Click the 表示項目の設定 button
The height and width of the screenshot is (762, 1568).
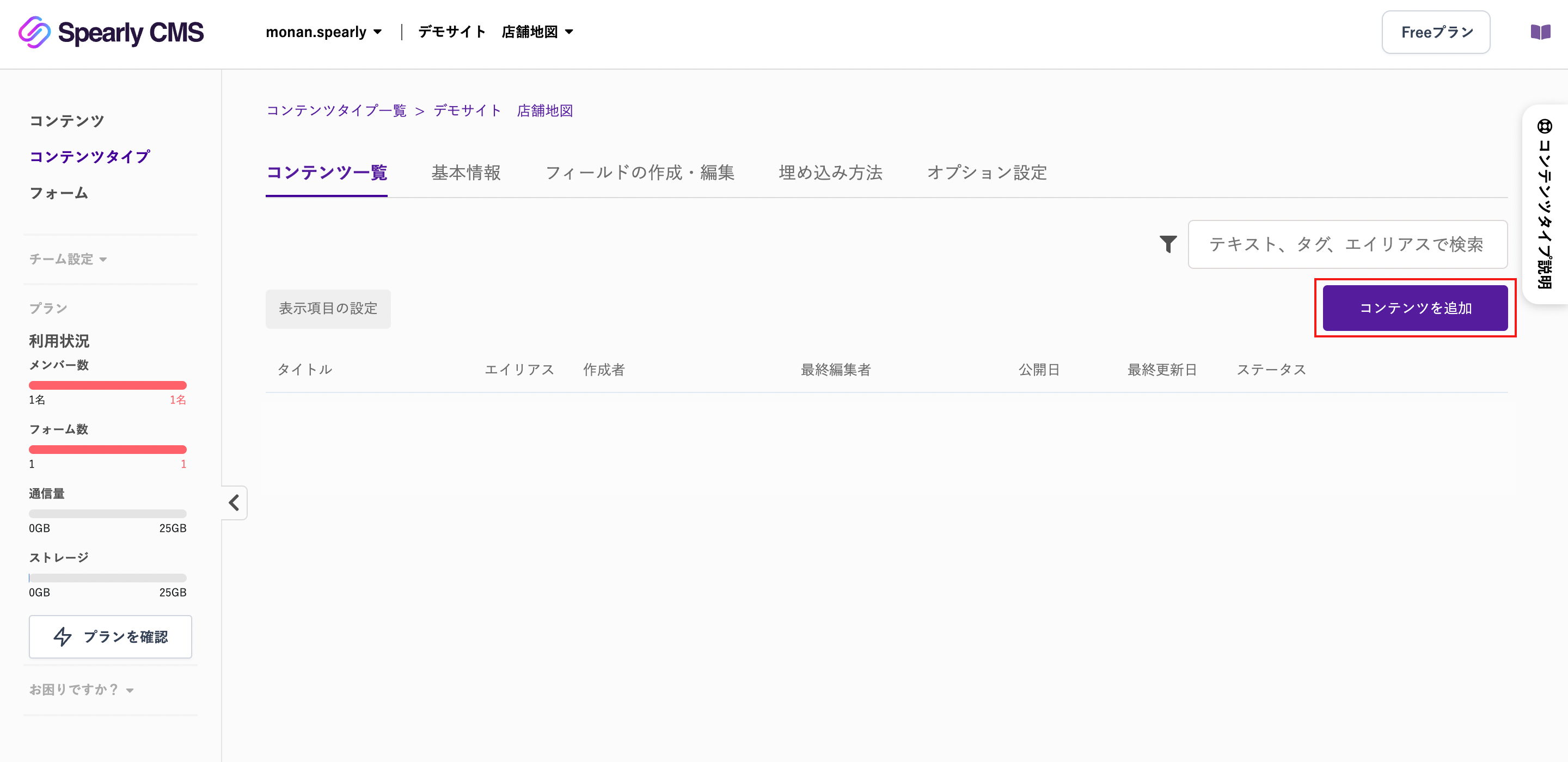point(328,309)
